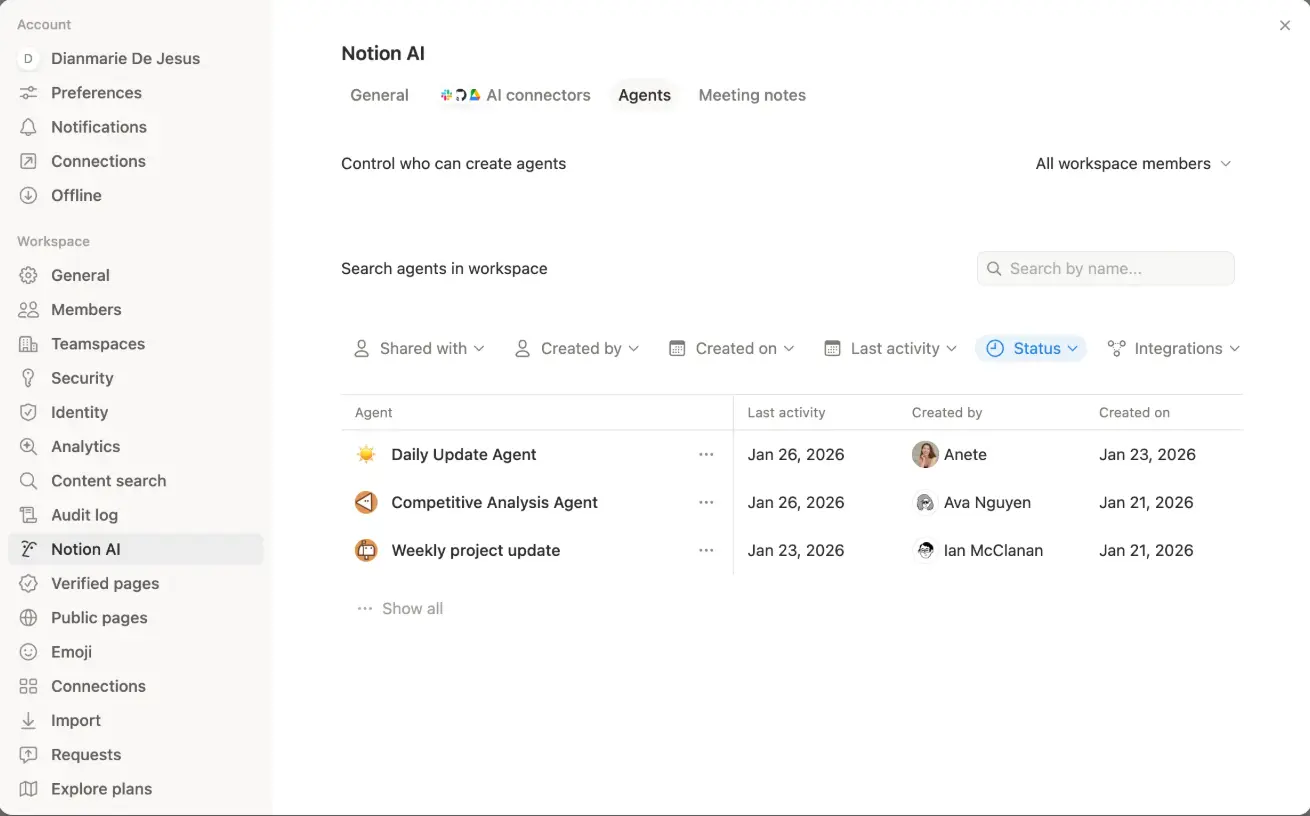Click the Created by column header
Screen dimensions: 1310x816
tap(947, 412)
